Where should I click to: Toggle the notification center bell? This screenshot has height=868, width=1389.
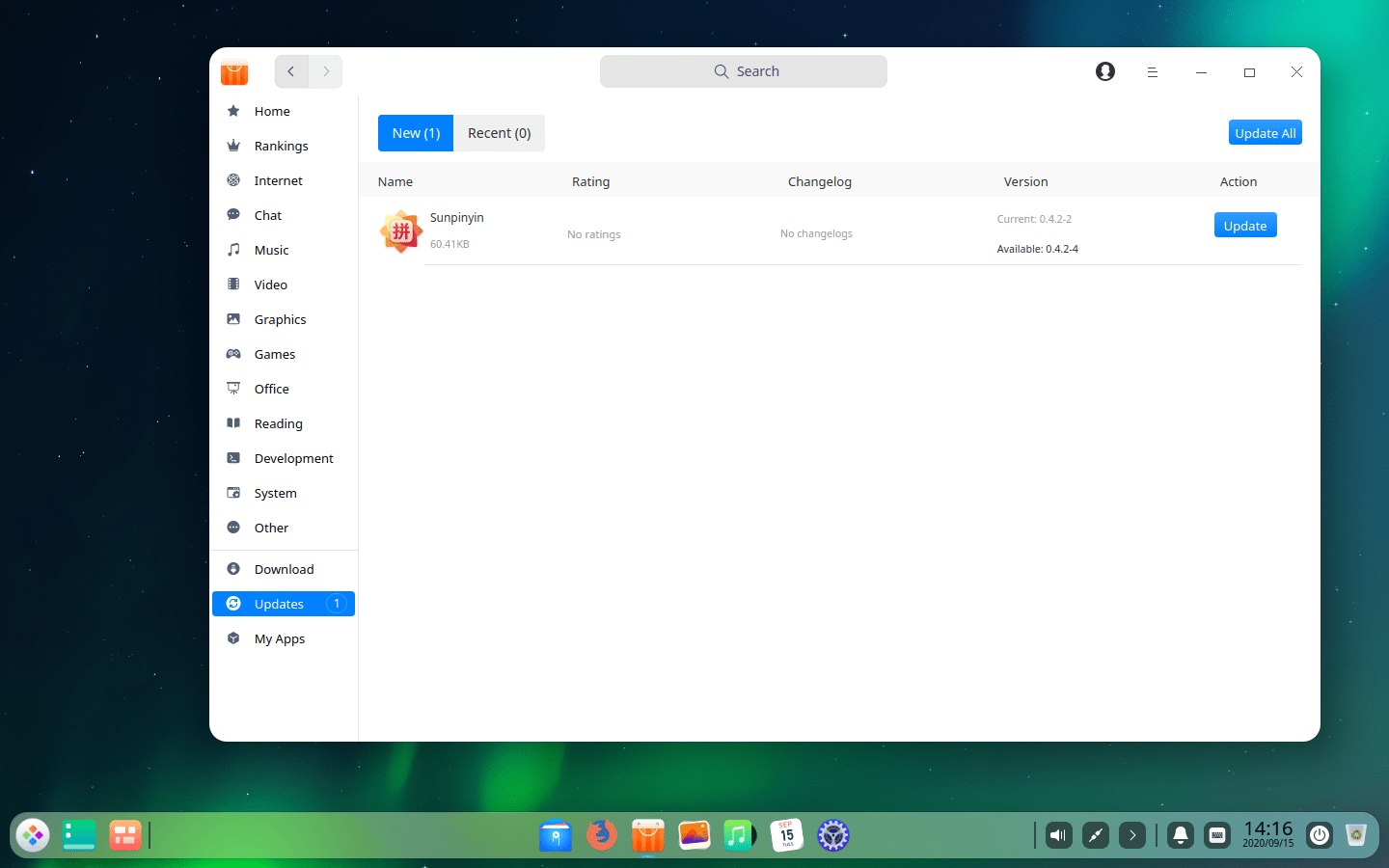(x=1181, y=835)
